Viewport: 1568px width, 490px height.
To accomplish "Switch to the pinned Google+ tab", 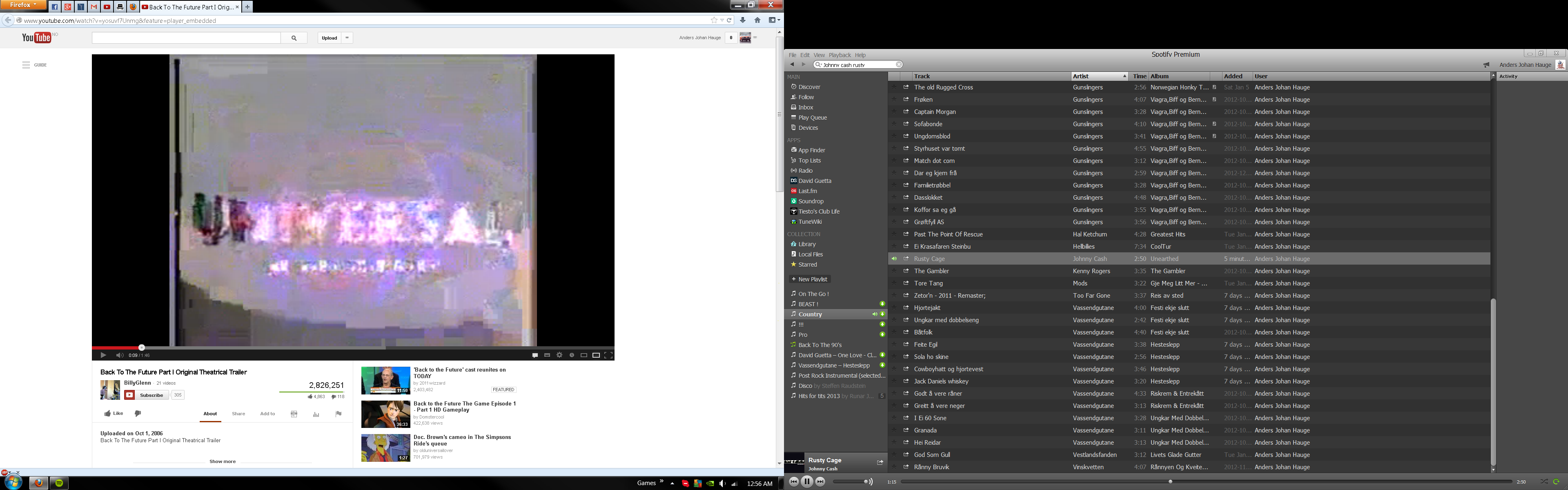I will [67, 7].
